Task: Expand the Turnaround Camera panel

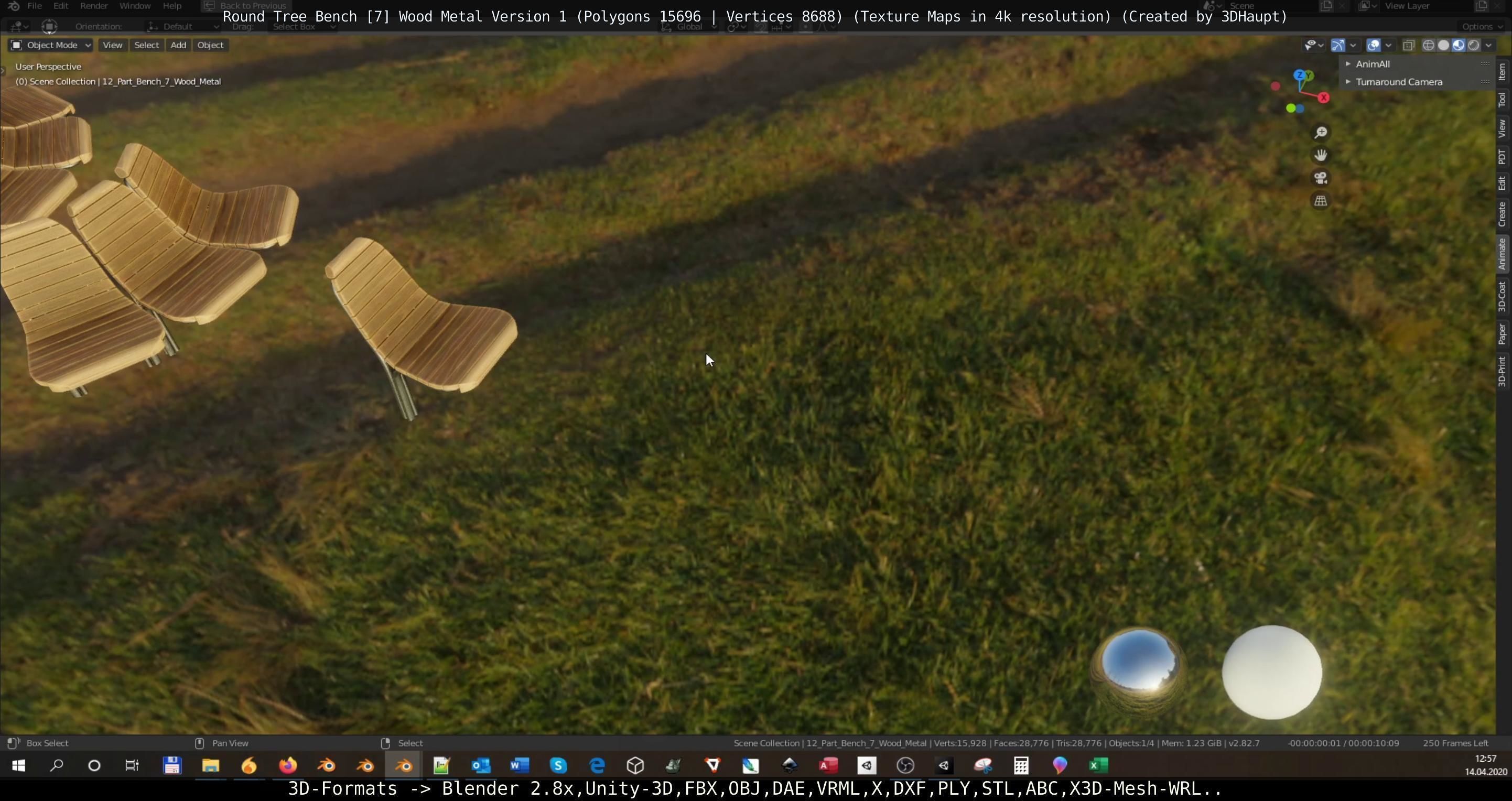Action: tap(1398, 82)
